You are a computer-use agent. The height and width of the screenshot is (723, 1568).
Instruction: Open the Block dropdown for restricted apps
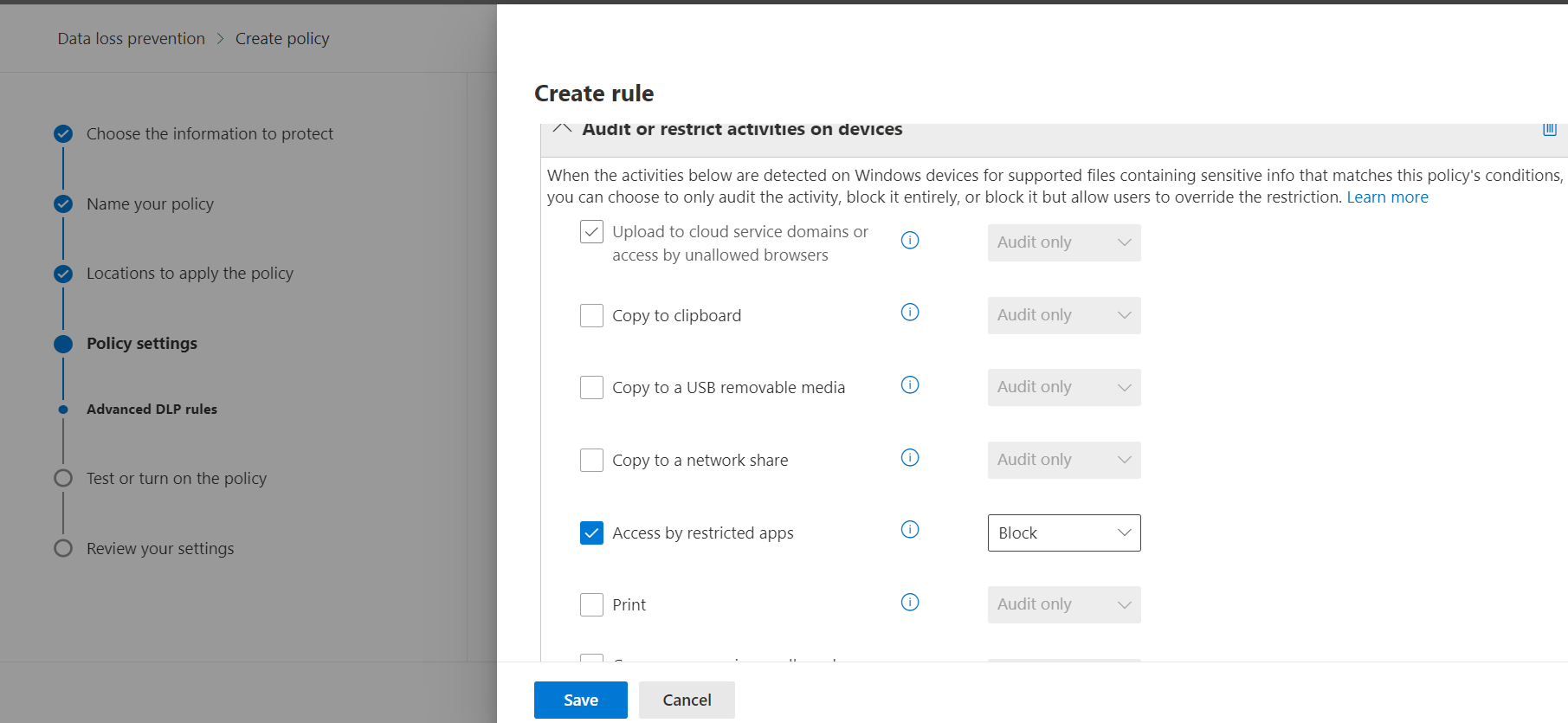pyautogui.click(x=1064, y=533)
